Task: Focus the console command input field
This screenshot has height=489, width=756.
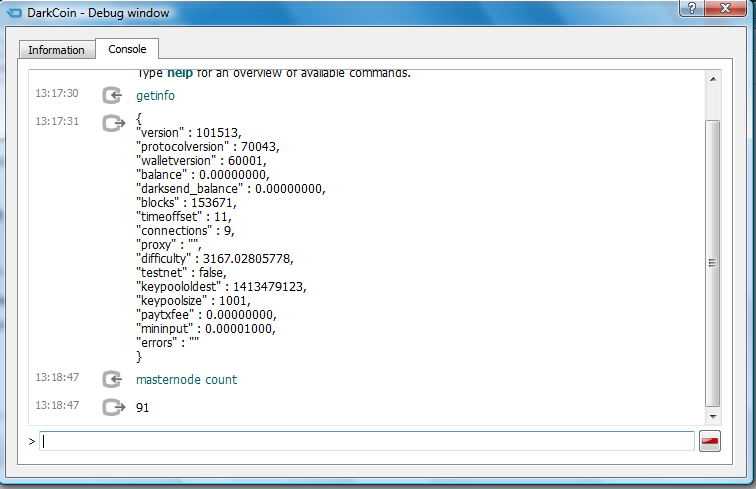Action: pyautogui.click(x=367, y=441)
